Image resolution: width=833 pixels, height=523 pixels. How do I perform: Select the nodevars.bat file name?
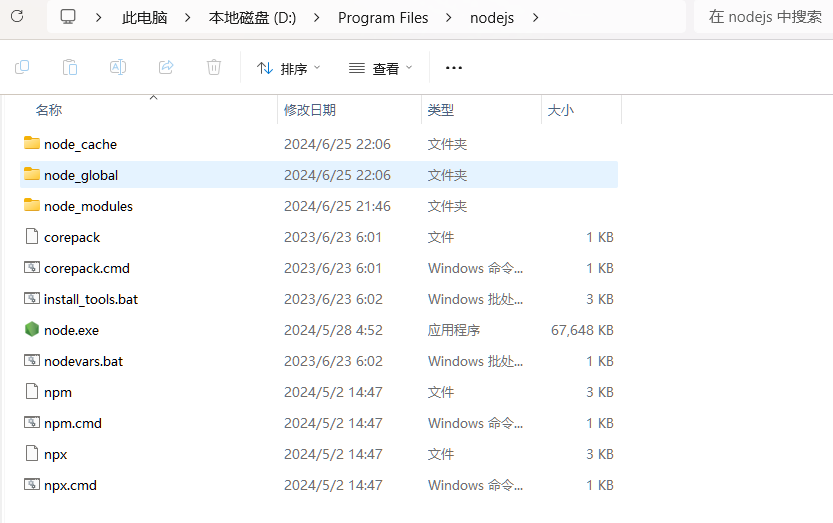point(83,361)
